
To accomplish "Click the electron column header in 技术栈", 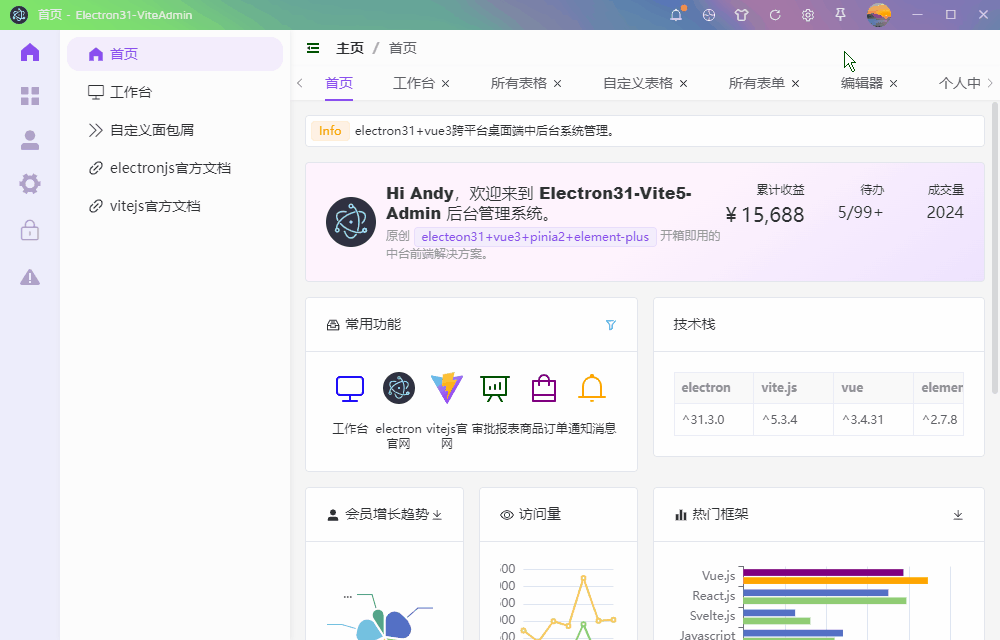I will [x=714, y=388].
